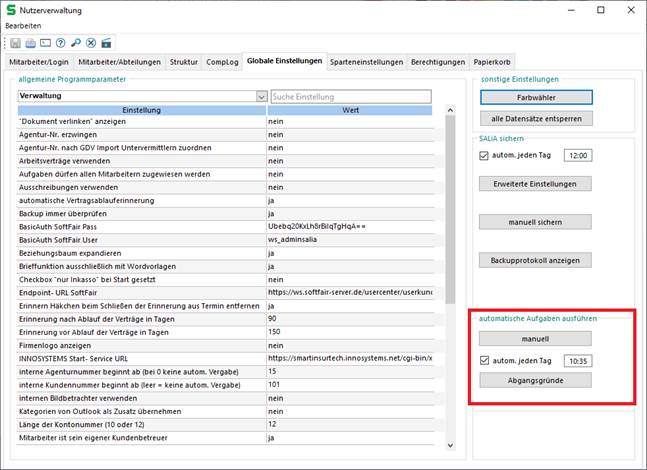Image resolution: width=647 pixels, height=470 pixels.
Task: Click the save disk icon in toolbar
Action: (16, 43)
